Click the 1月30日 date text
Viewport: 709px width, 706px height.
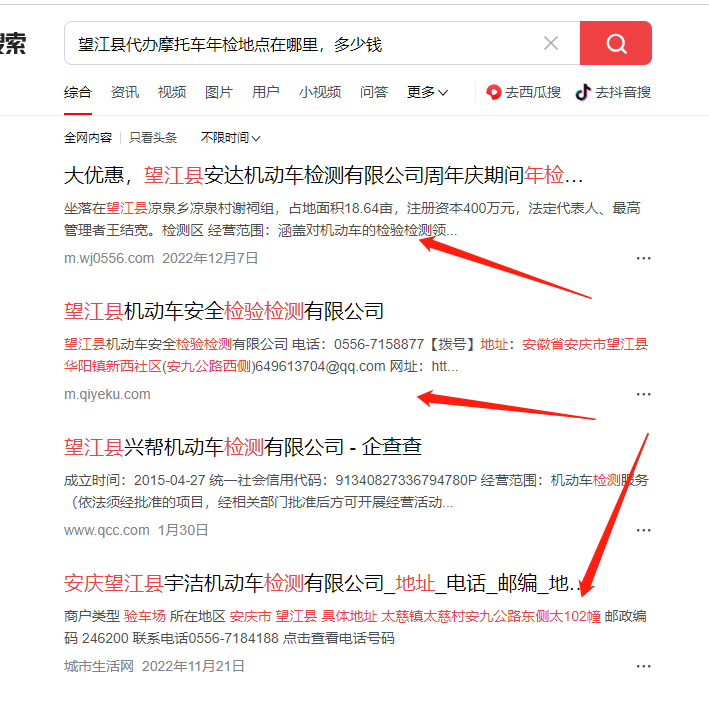click(x=183, y=530)
